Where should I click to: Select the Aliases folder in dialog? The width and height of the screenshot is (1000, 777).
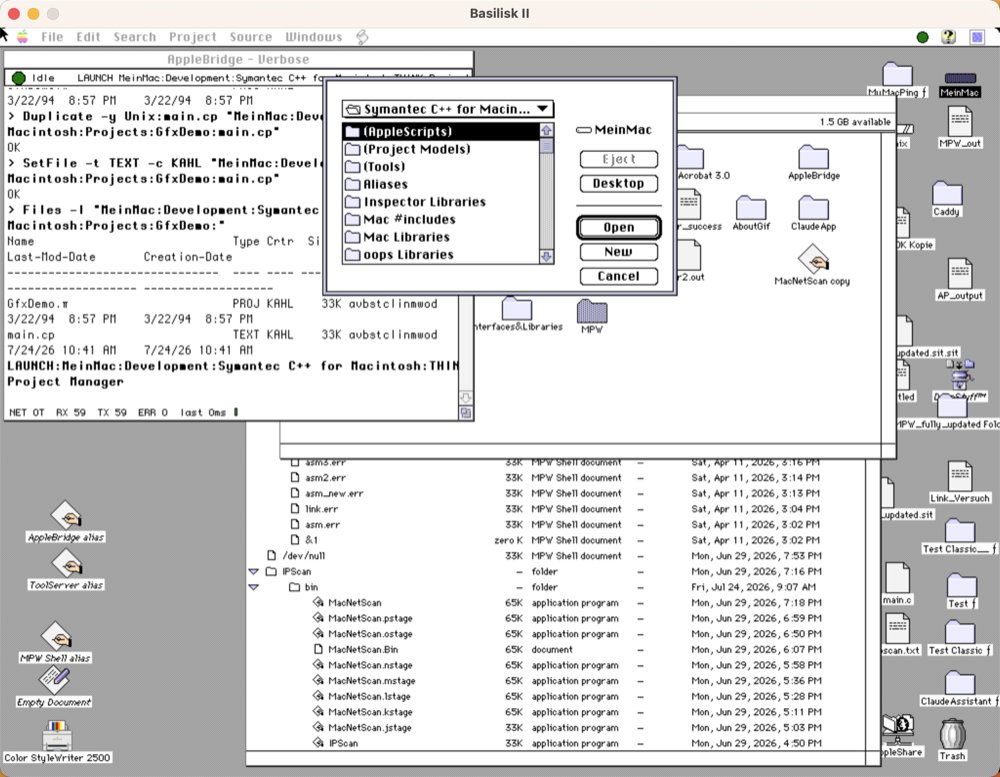(x=441, y=184)
